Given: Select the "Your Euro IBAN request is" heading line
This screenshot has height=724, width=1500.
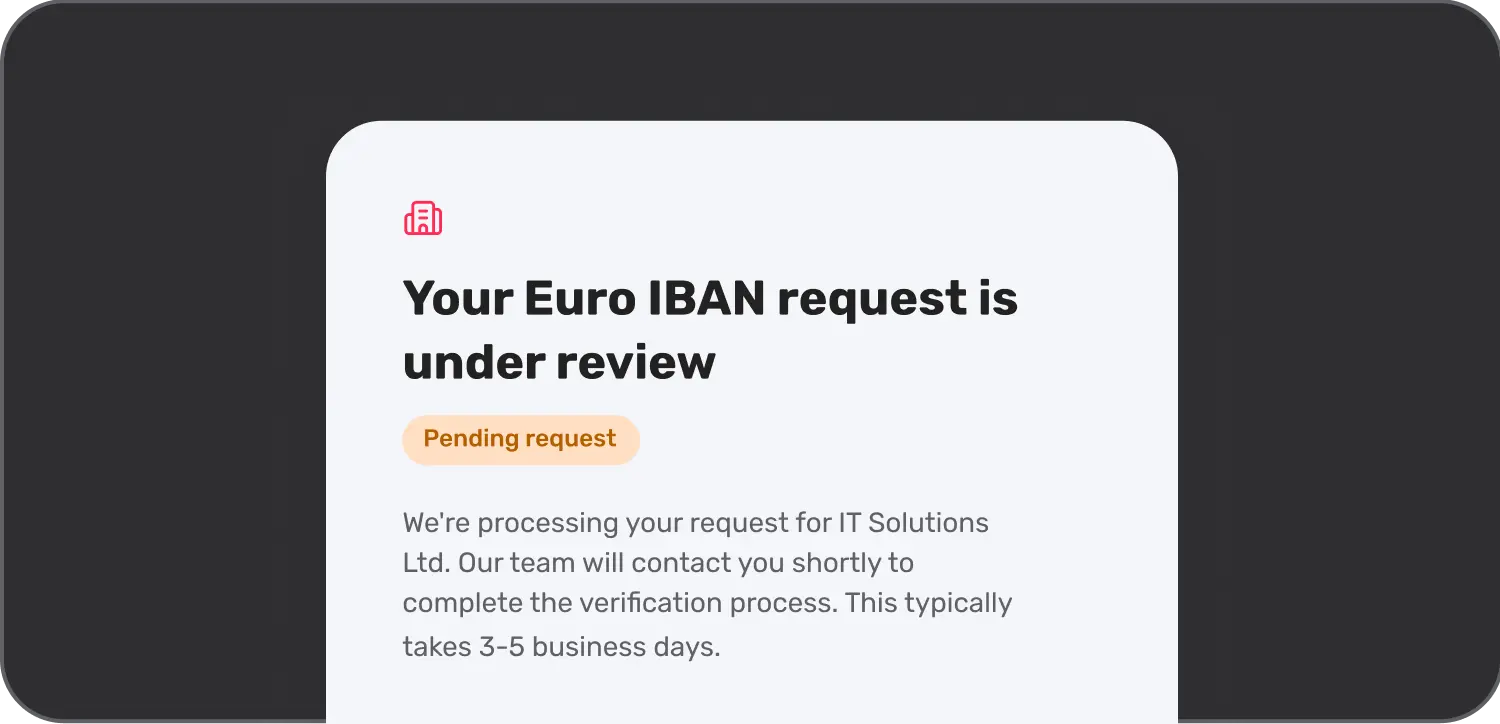Looking at the screenshot, I should [x=710, y=298].
